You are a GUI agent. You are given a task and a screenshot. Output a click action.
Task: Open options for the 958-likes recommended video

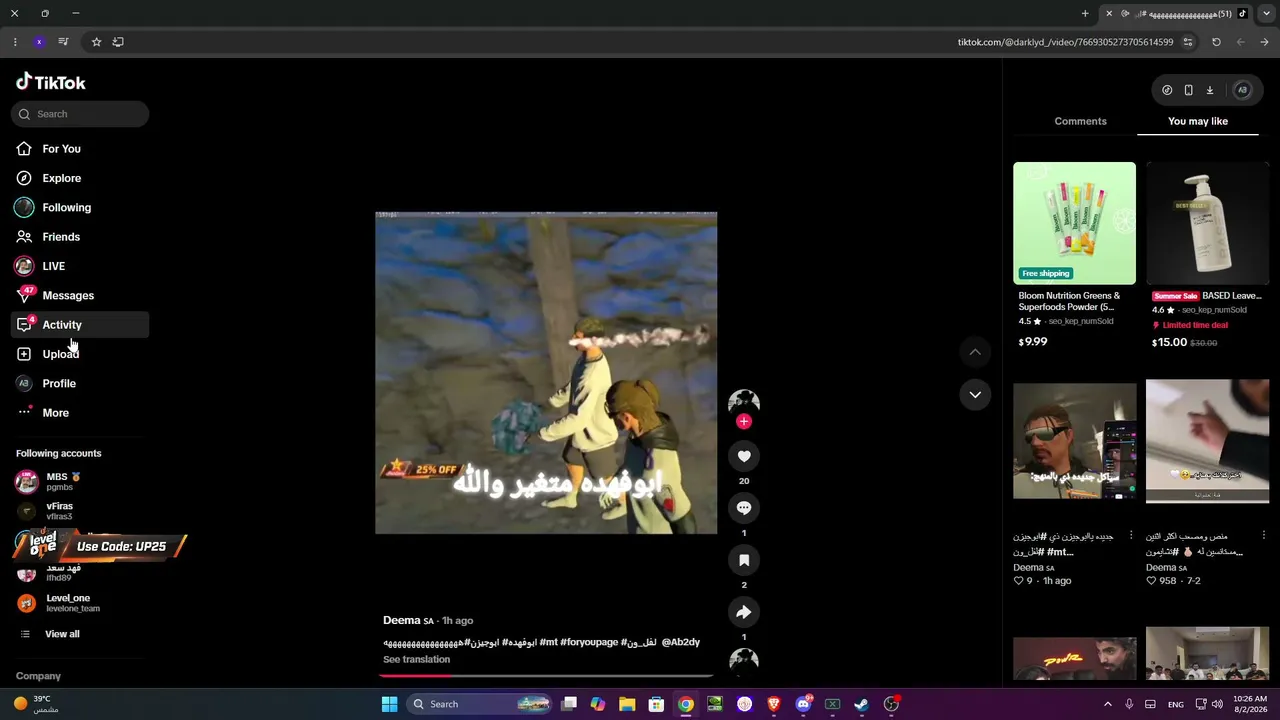tap(1264, 536)
